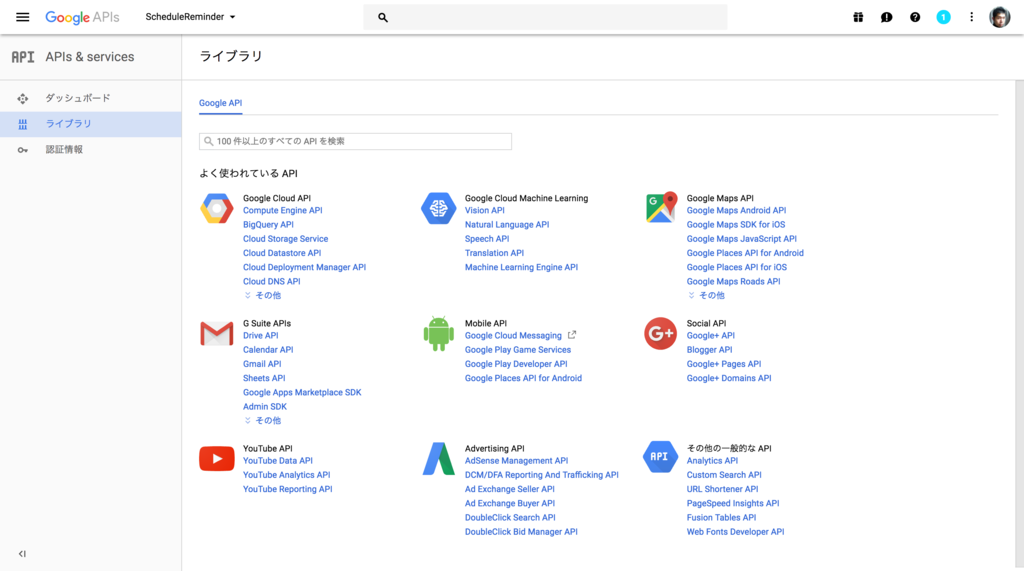
Task: Expand その他 under Google Maps API
Action: [x=706, y=295]
